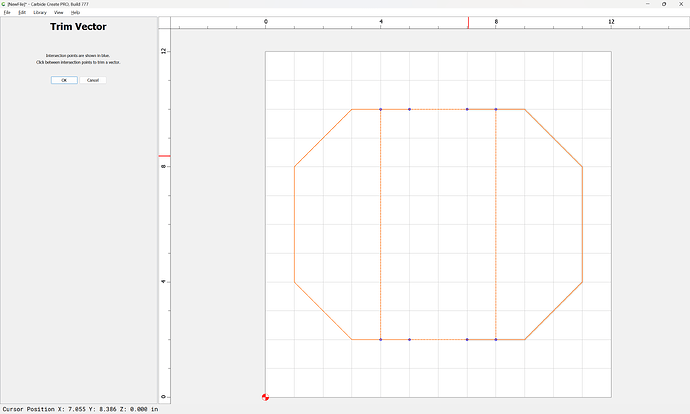Open the Edit menu
This screenshot has height=414, width=690.
tap(22, 12)
